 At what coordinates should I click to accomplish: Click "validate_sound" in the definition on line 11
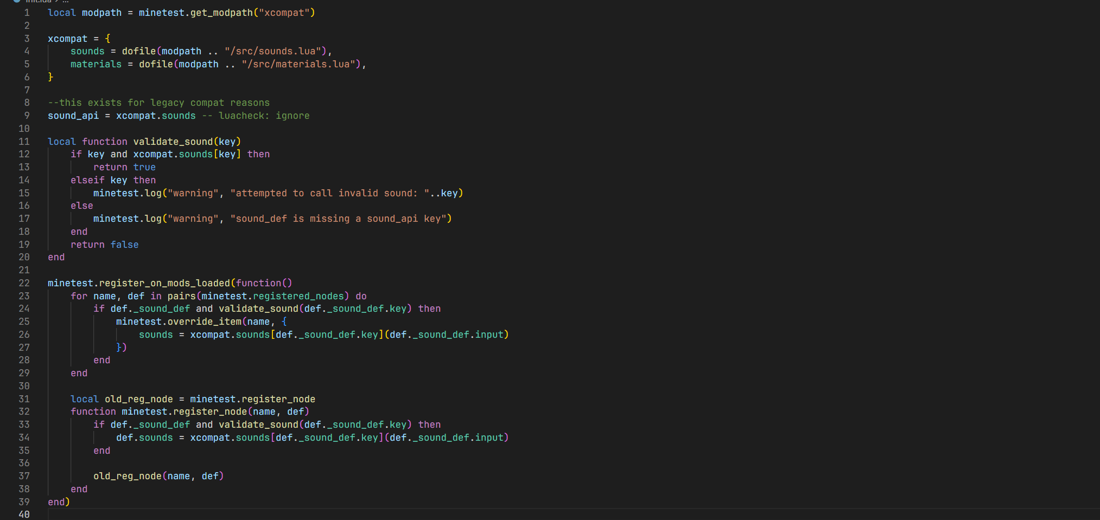[173, 142]
